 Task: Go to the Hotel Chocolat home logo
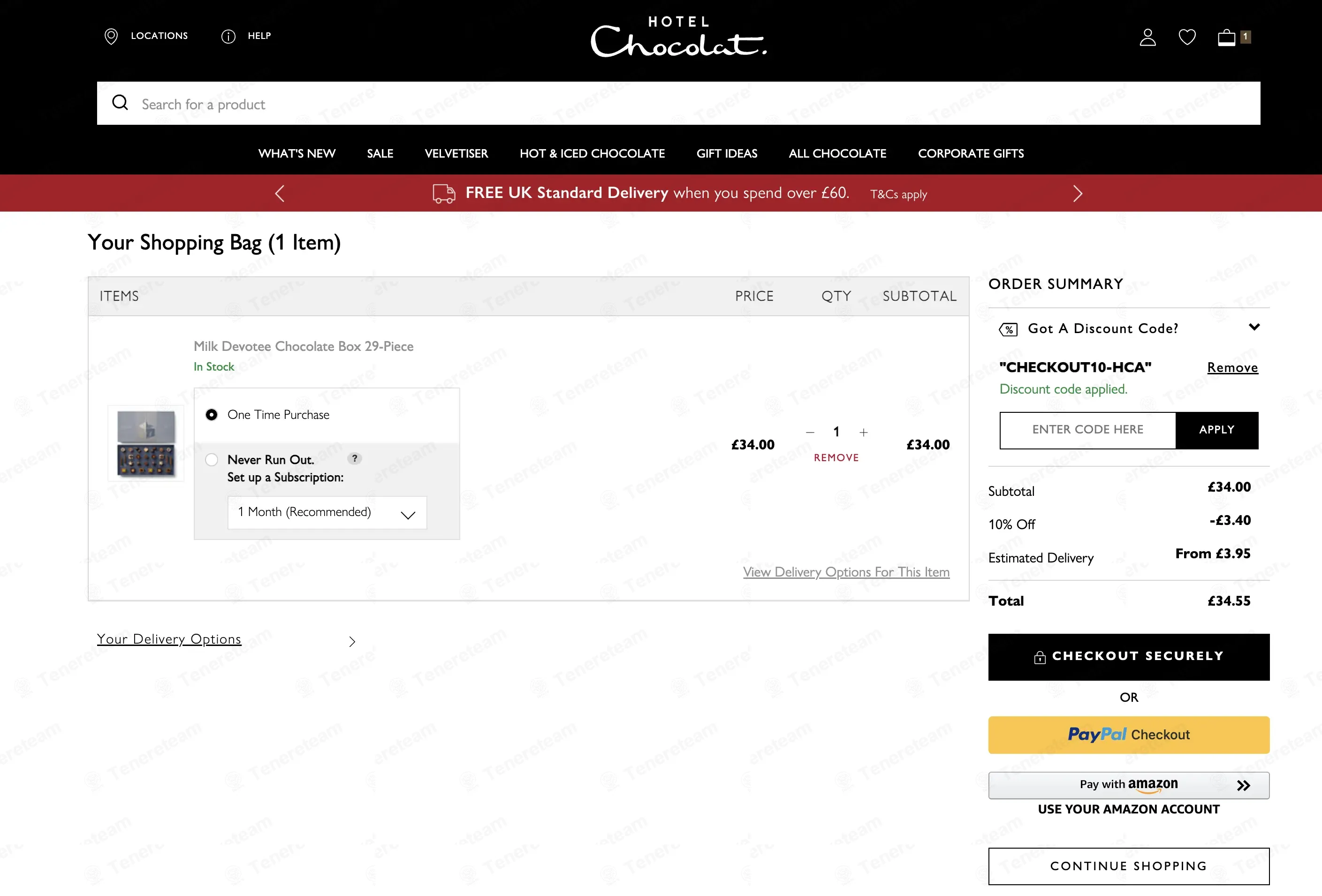point(679,37)
